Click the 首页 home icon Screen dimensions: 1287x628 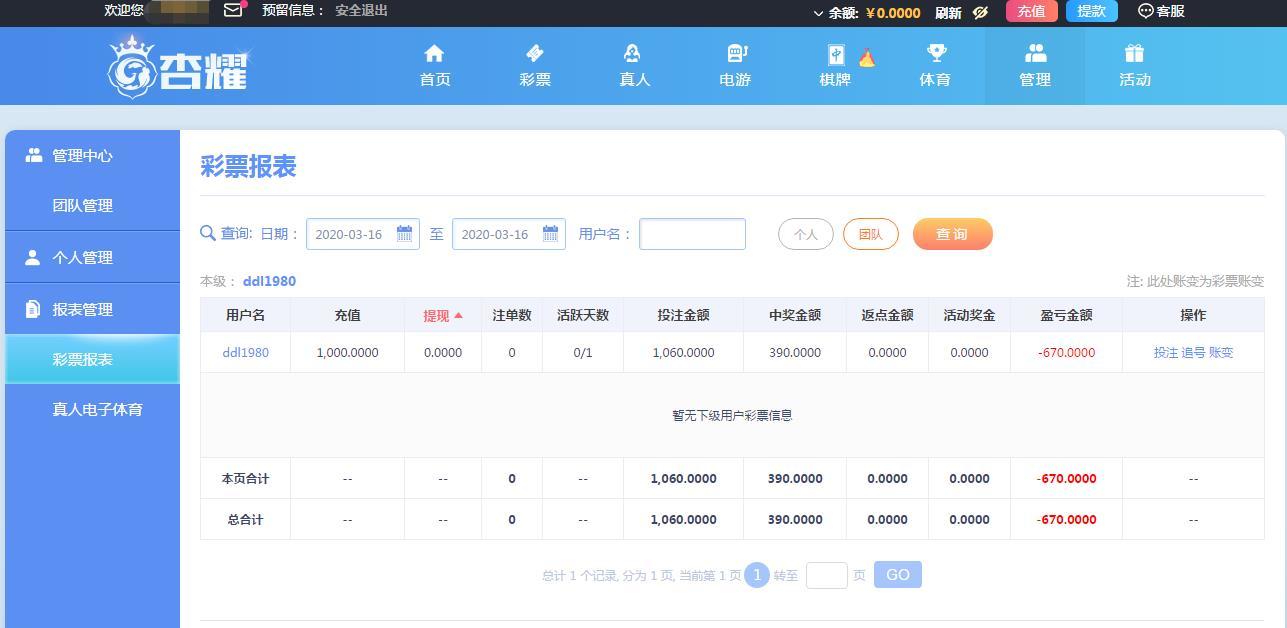pos(434,53)
